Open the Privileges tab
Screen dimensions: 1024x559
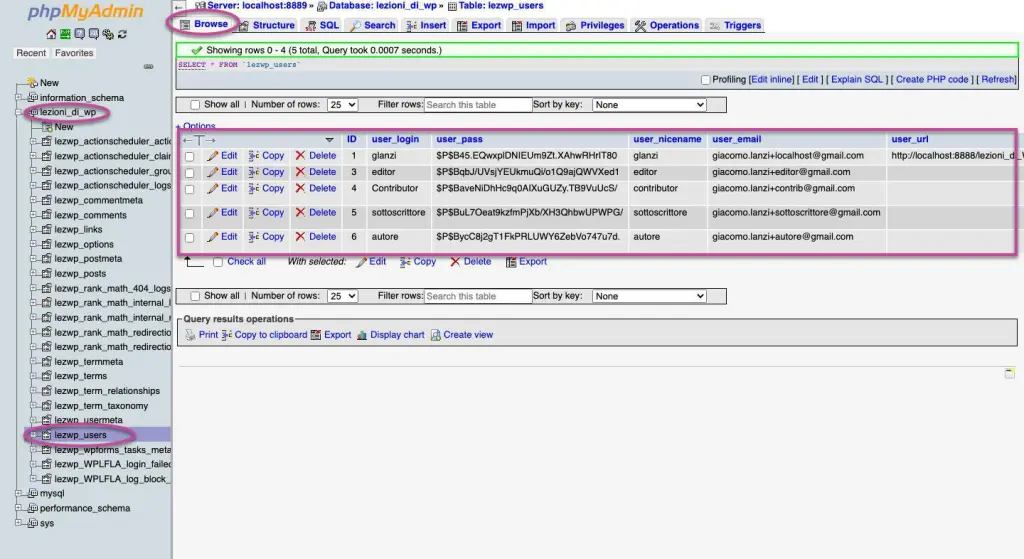[x=595, y=25]
